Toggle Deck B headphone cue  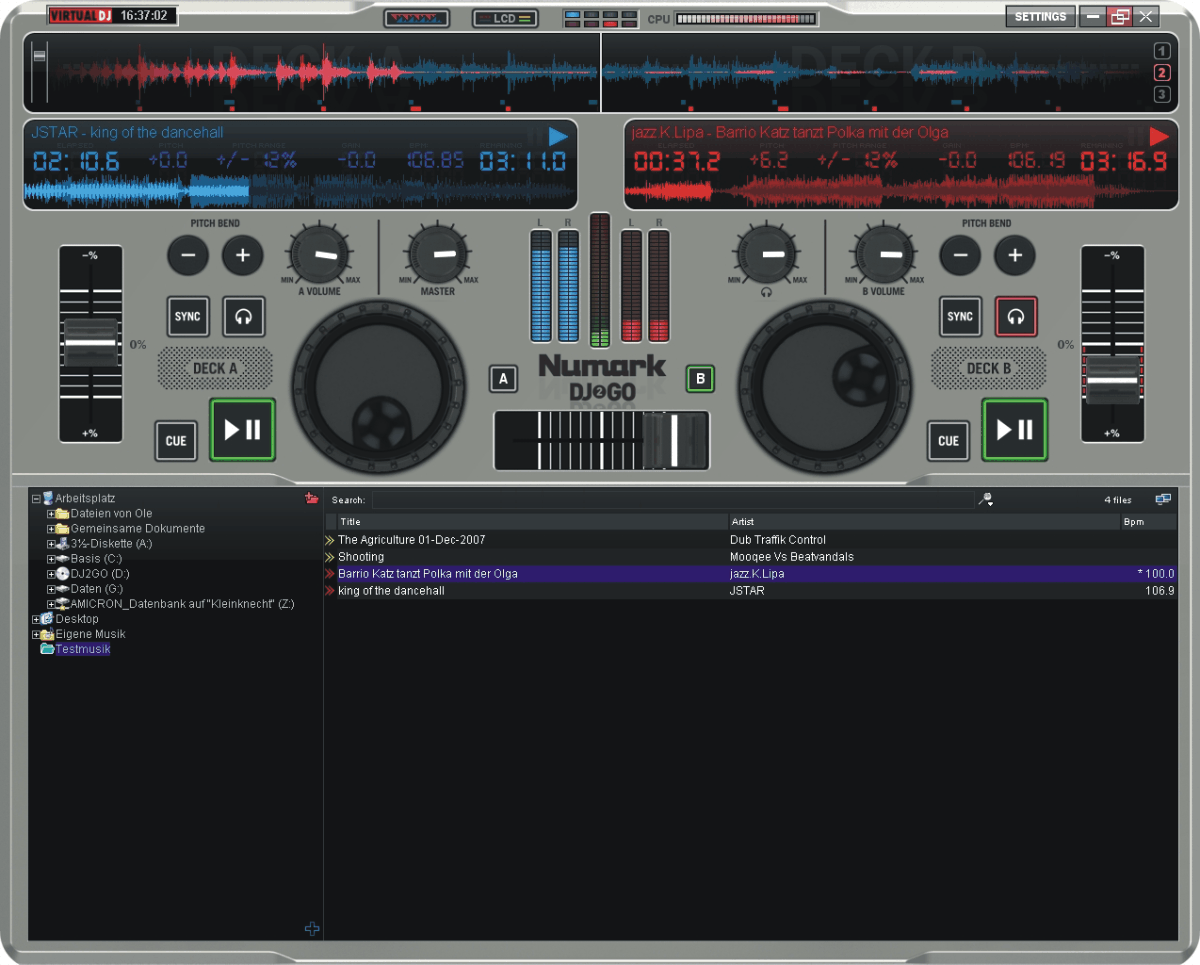point(1016,317)
